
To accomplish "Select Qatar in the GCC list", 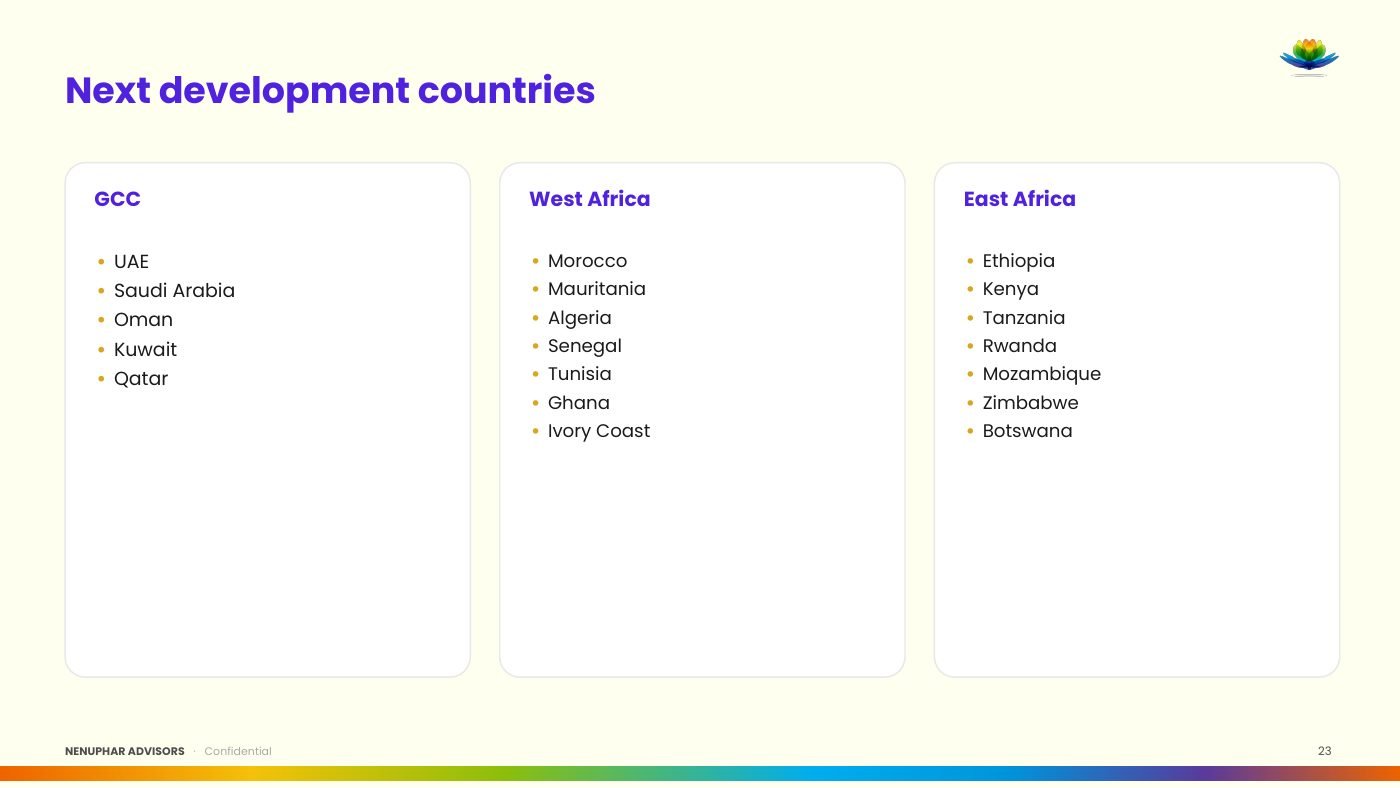I will coord(141,379).
